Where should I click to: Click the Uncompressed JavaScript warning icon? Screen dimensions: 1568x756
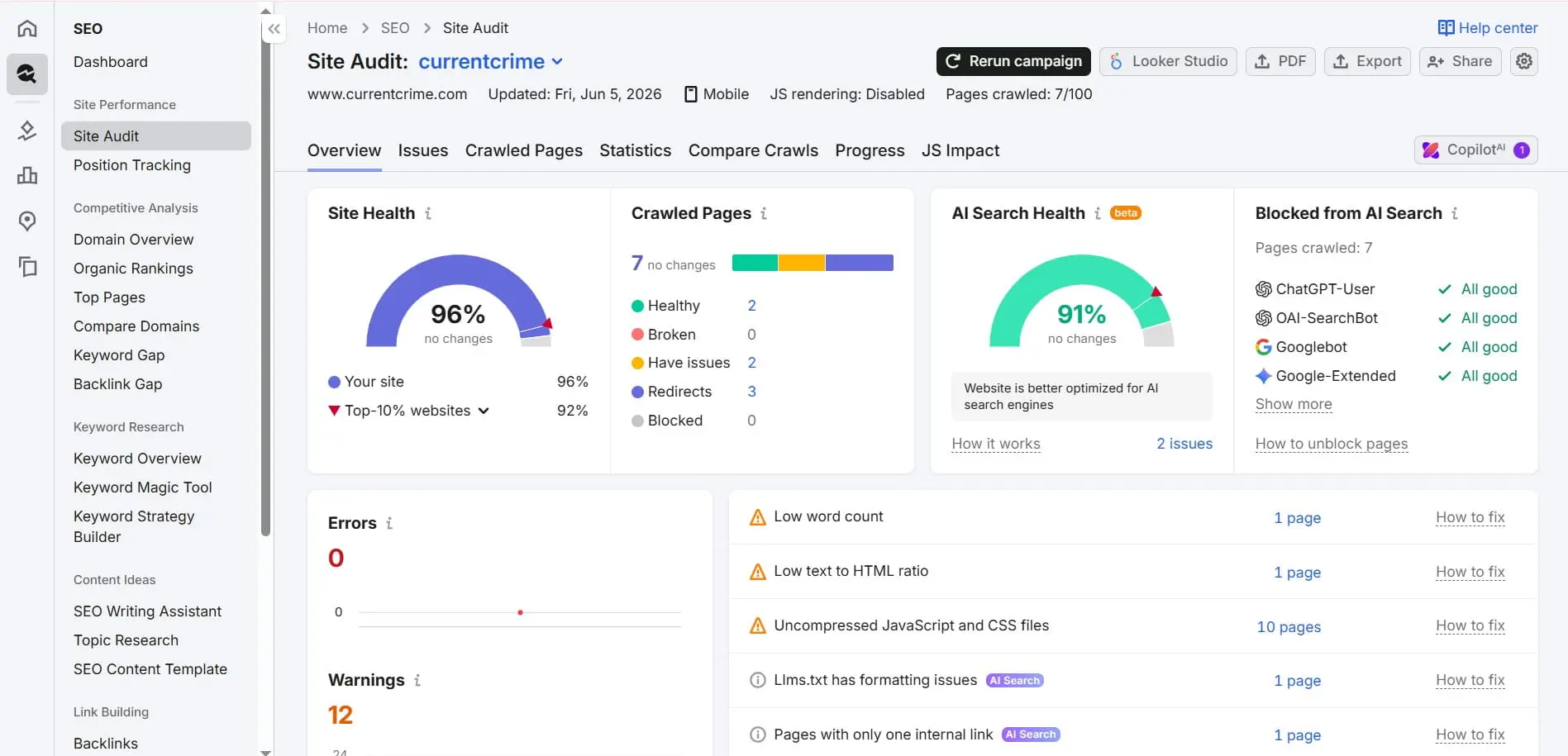[758, 626]
